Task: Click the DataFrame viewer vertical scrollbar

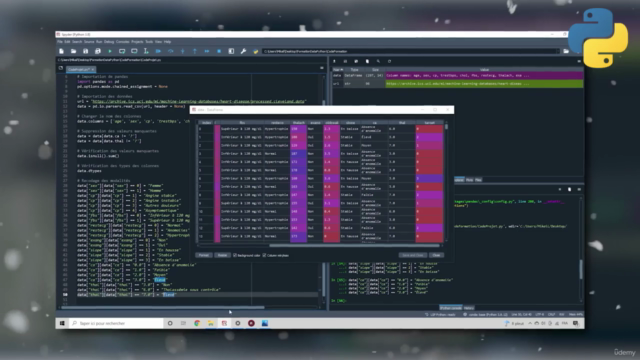Action: point(447,127)
